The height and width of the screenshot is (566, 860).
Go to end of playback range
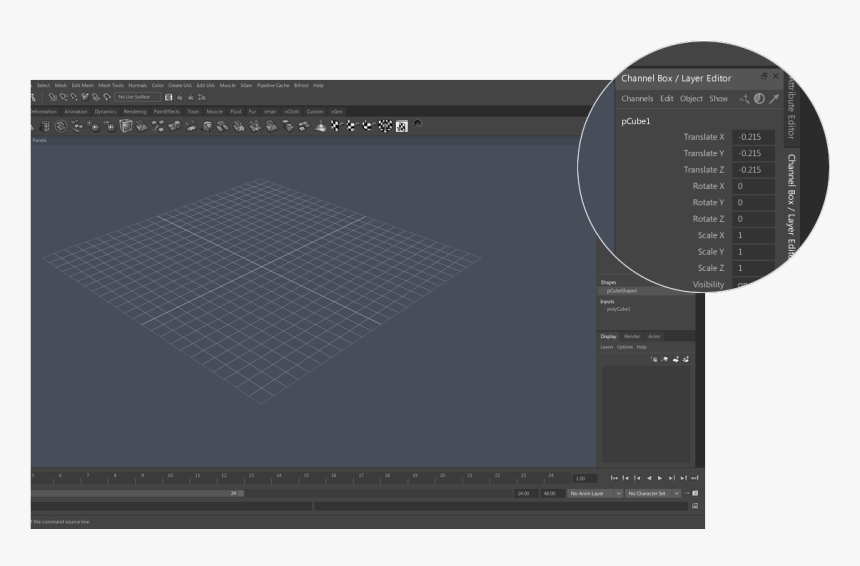click(x=695, y=478)
